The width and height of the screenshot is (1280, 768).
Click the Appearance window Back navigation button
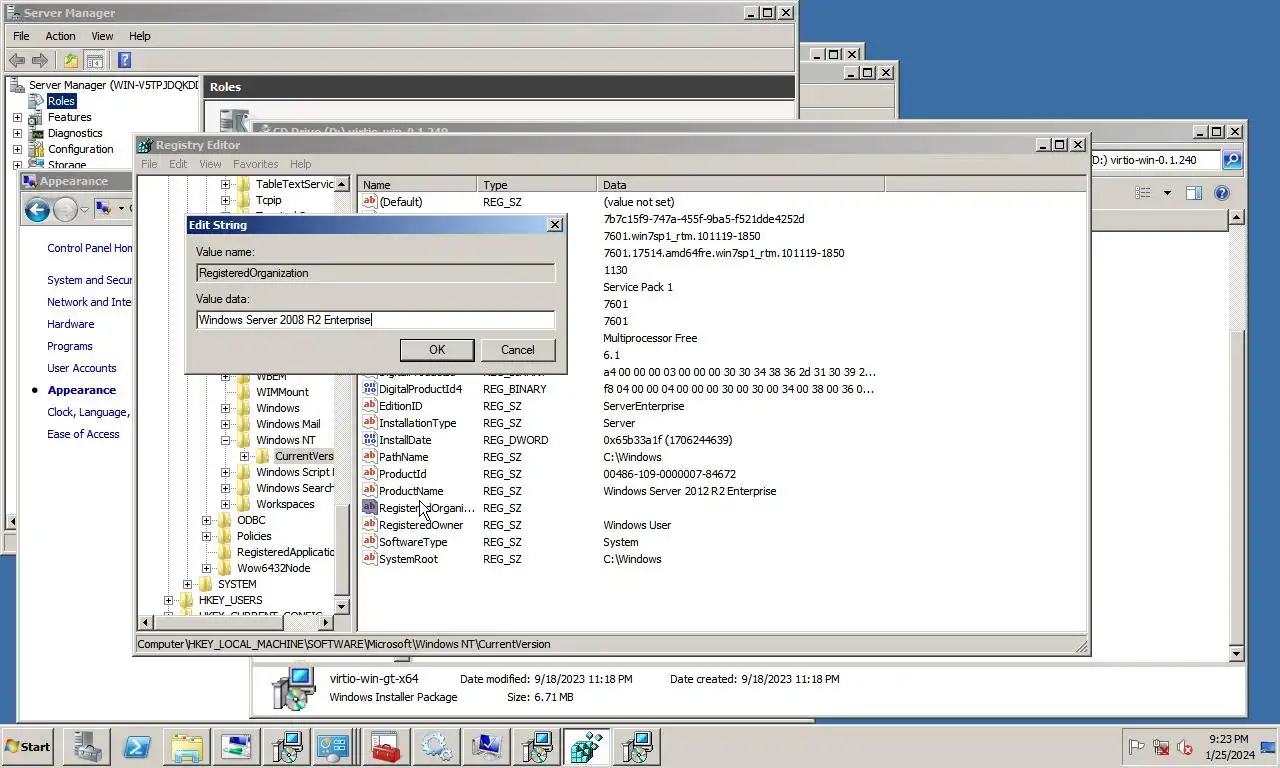37,209
